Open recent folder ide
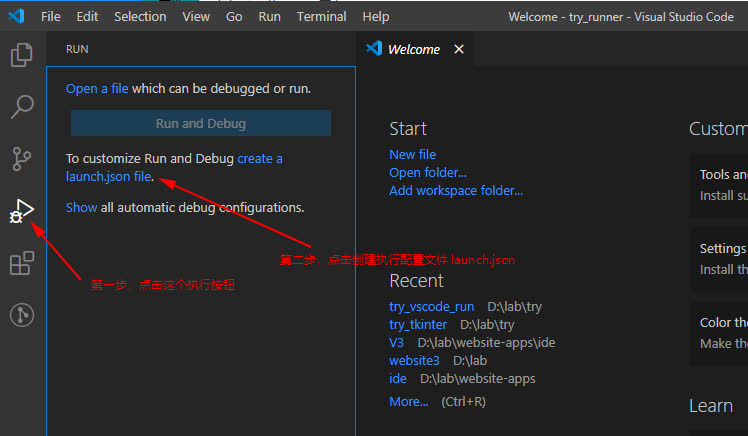The height and width of the screenshot is (436, 748). pyautogui.click(x=398, y=379)
